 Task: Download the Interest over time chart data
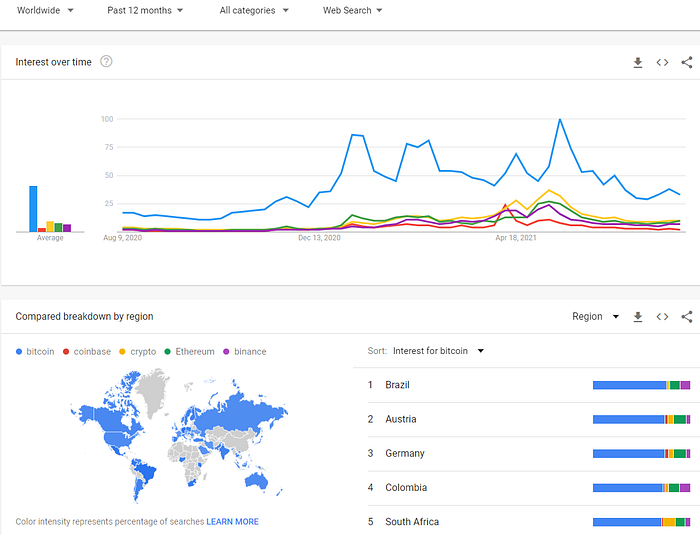(x=638, y=63)
